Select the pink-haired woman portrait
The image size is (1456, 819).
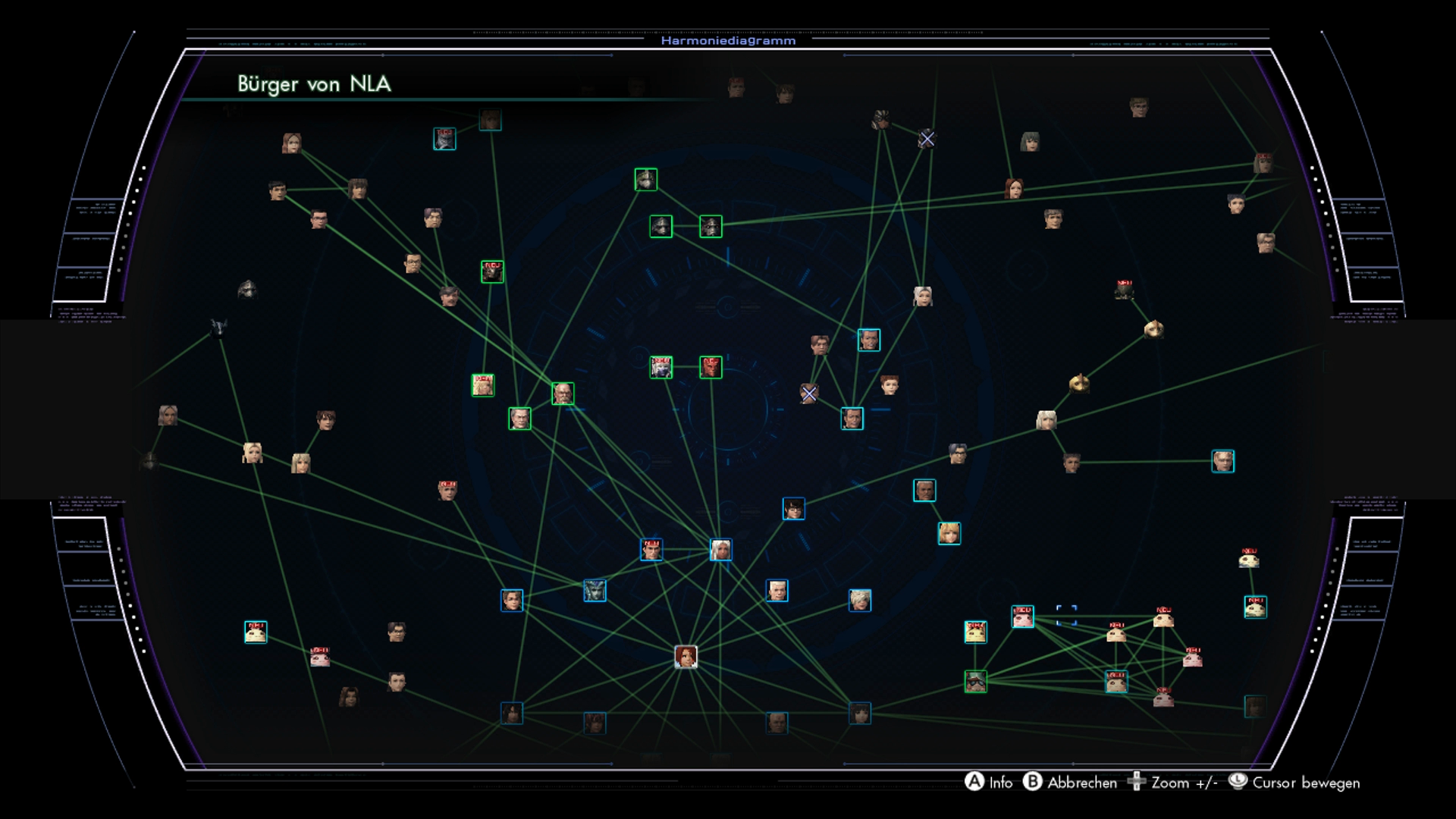[292, 143]
